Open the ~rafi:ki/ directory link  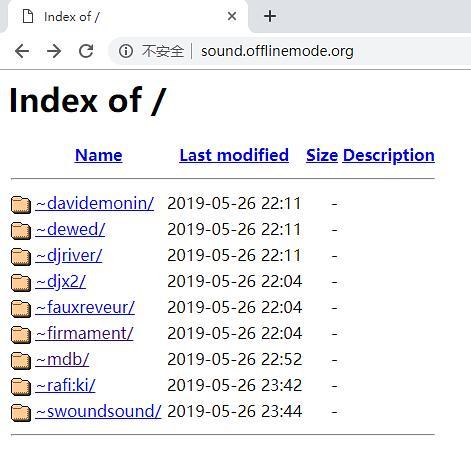click(65, 385)
